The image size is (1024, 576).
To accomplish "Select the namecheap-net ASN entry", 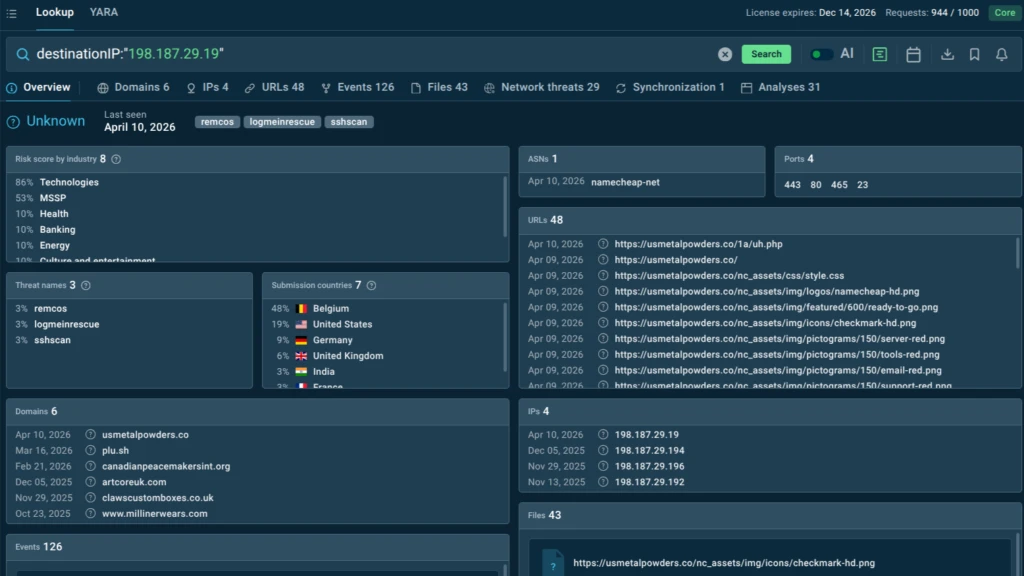I will pyautogui.click(x=625, y=182).
